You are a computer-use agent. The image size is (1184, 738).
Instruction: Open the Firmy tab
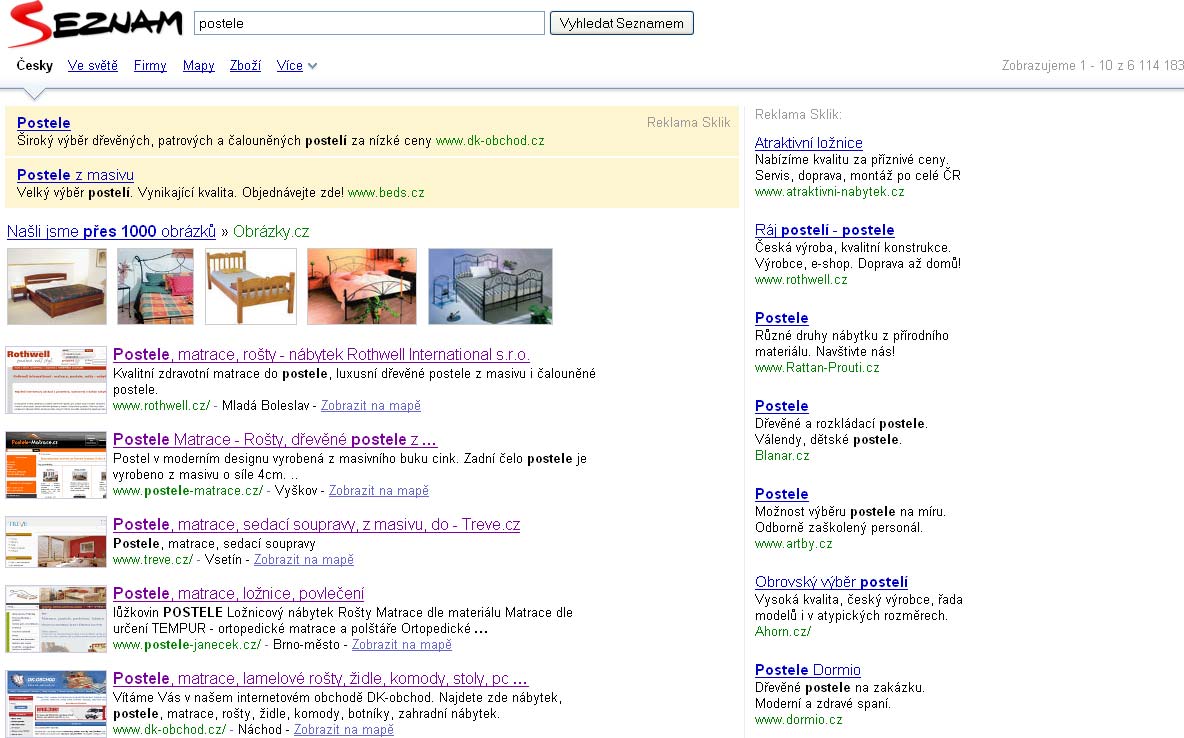(150, 66)
